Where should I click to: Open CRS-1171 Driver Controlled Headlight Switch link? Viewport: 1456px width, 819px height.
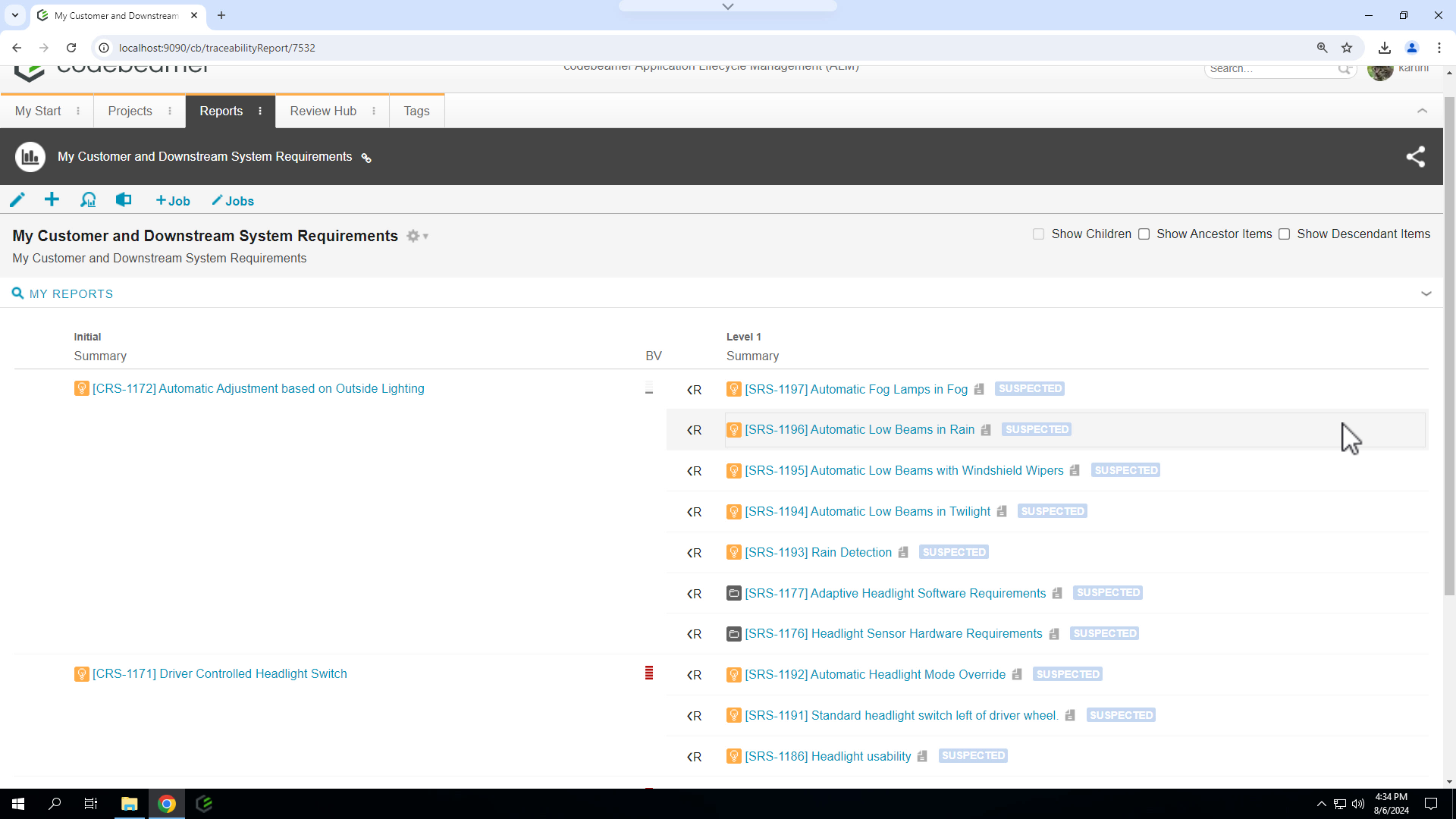coord(219,673)
